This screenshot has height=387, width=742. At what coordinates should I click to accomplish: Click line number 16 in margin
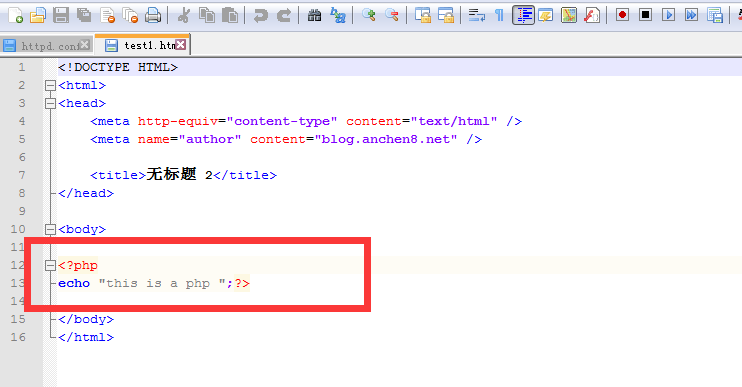18,337
